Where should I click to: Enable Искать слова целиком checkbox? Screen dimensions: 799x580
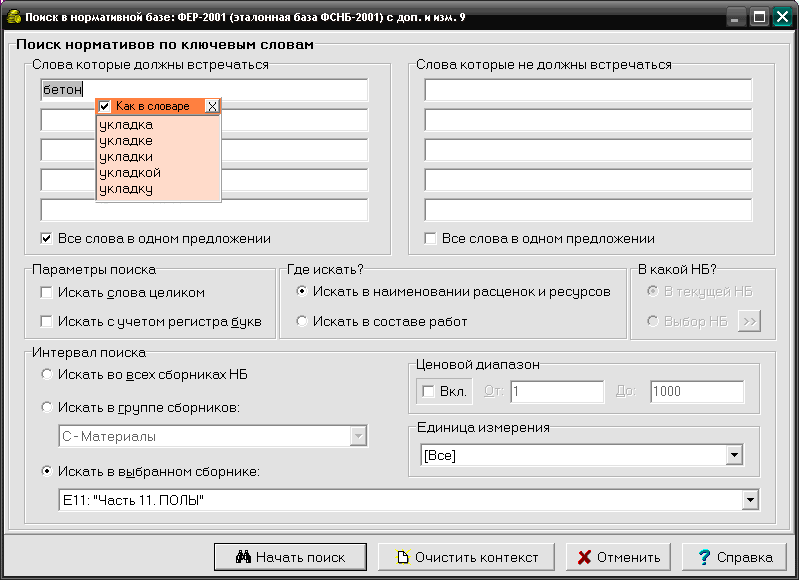46,293
